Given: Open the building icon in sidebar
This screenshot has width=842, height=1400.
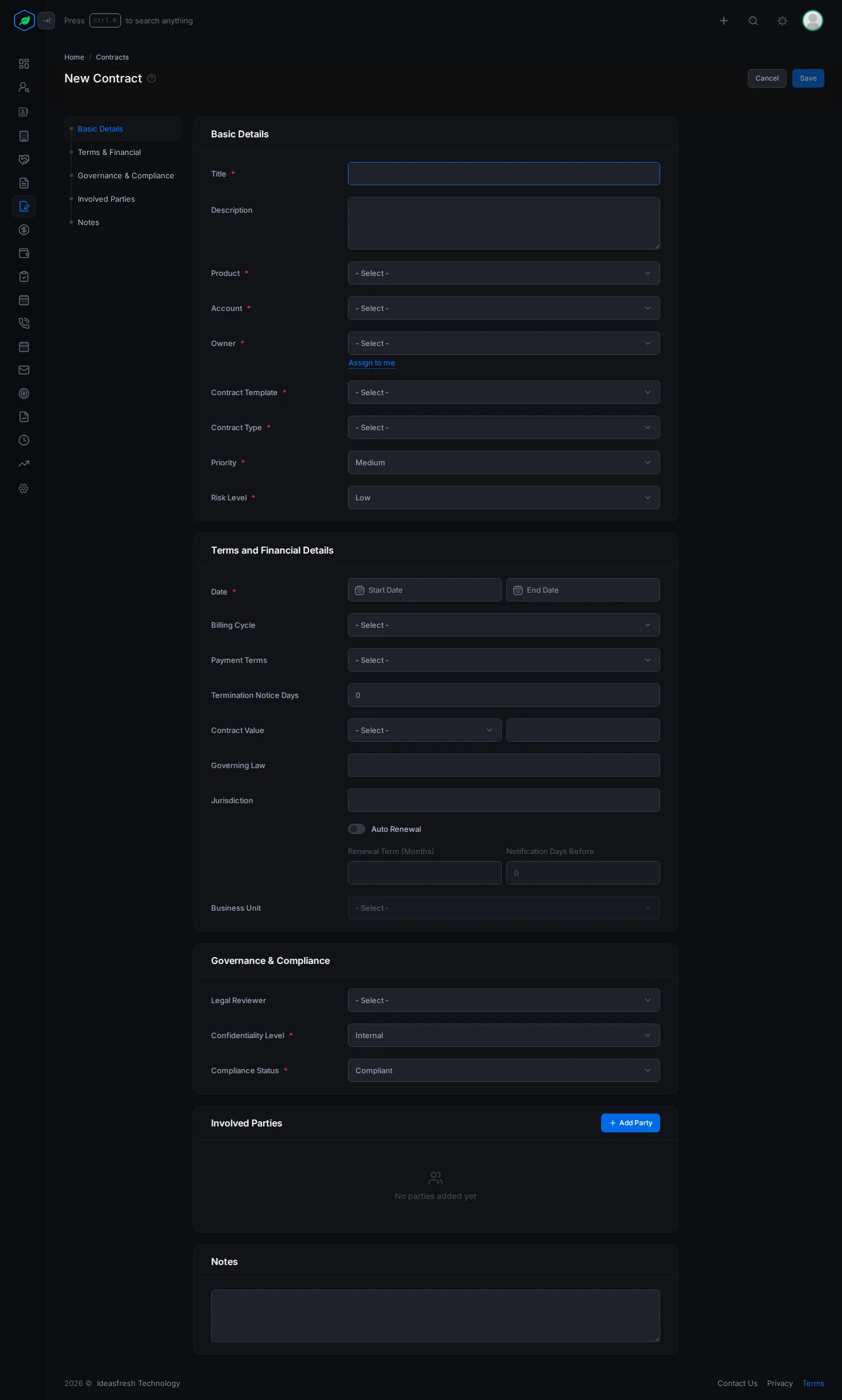Looking at the screenshot, I should click(24, 136).
